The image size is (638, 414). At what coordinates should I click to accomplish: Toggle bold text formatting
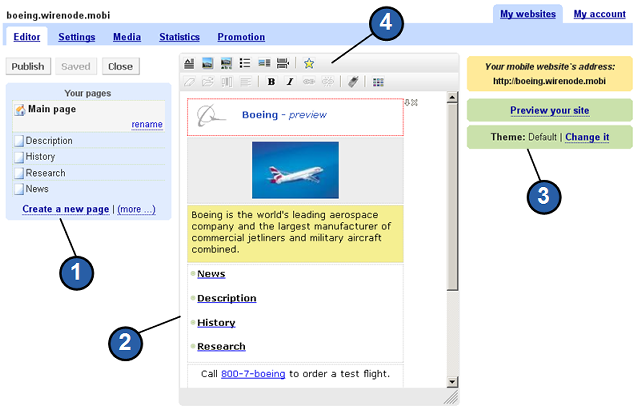(x=272, y=82)
